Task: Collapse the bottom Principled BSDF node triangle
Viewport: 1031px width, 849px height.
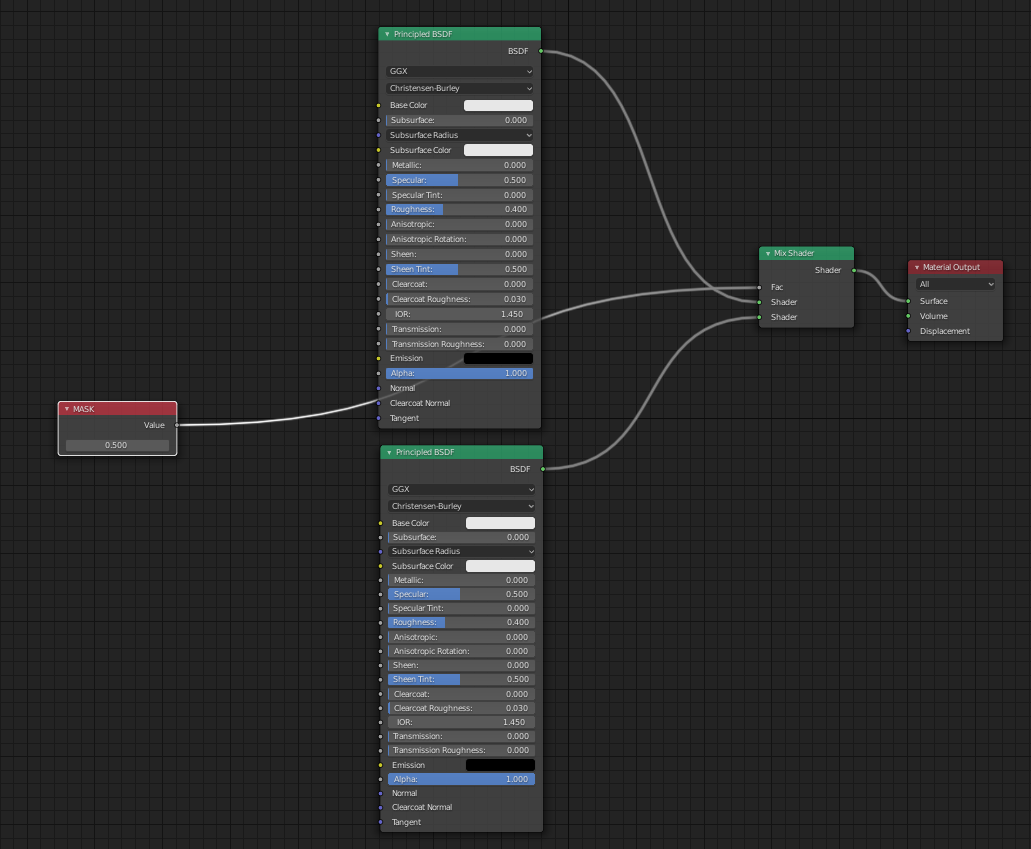Action: click(x=389, y=452)
